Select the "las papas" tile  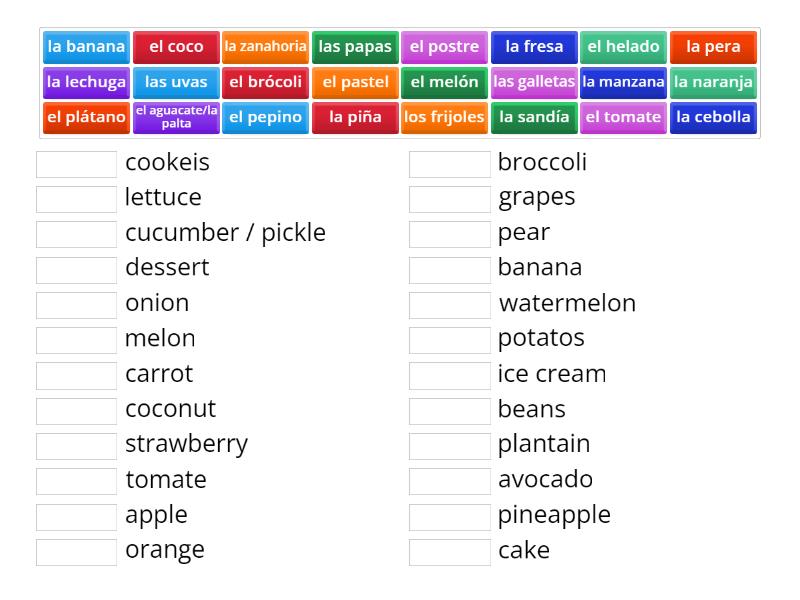point(355,46)
